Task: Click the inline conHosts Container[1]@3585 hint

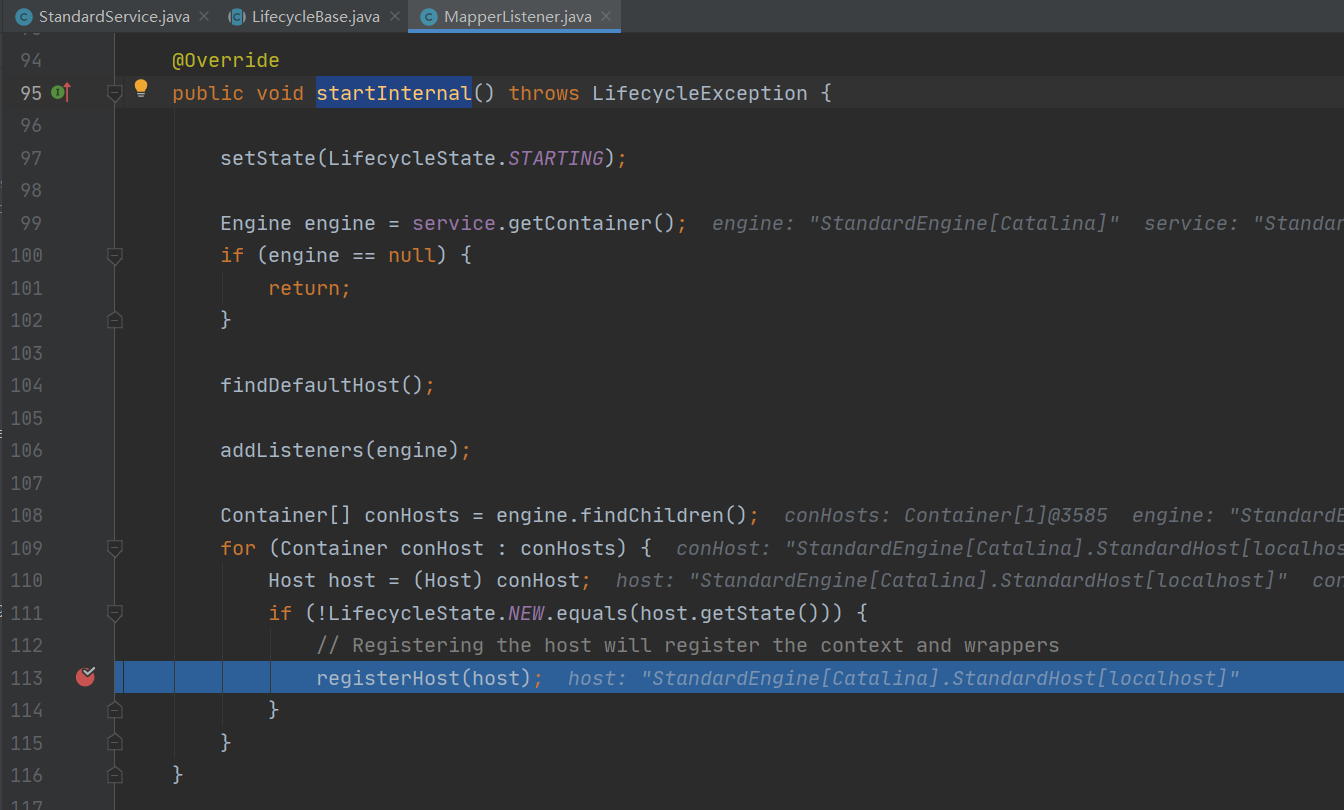Action: click(x=946, y=515)
